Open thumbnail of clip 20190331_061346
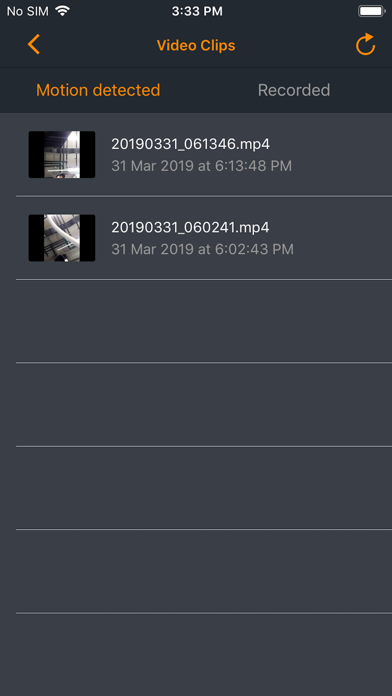Image resolution: width=392 pixels, height=696 pixels. [62, 154]
